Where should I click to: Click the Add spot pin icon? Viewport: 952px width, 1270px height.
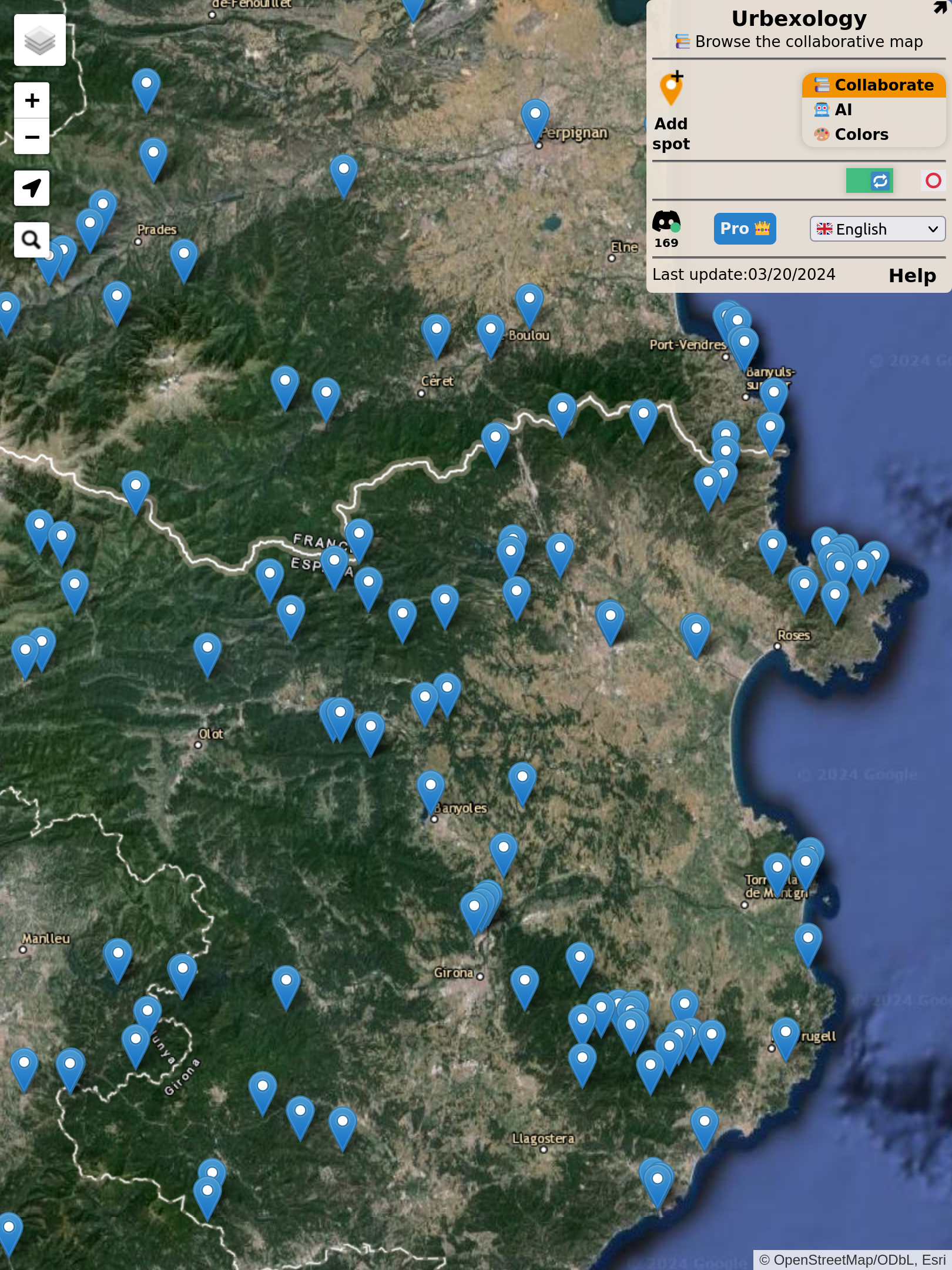click(x=671, y=89)
